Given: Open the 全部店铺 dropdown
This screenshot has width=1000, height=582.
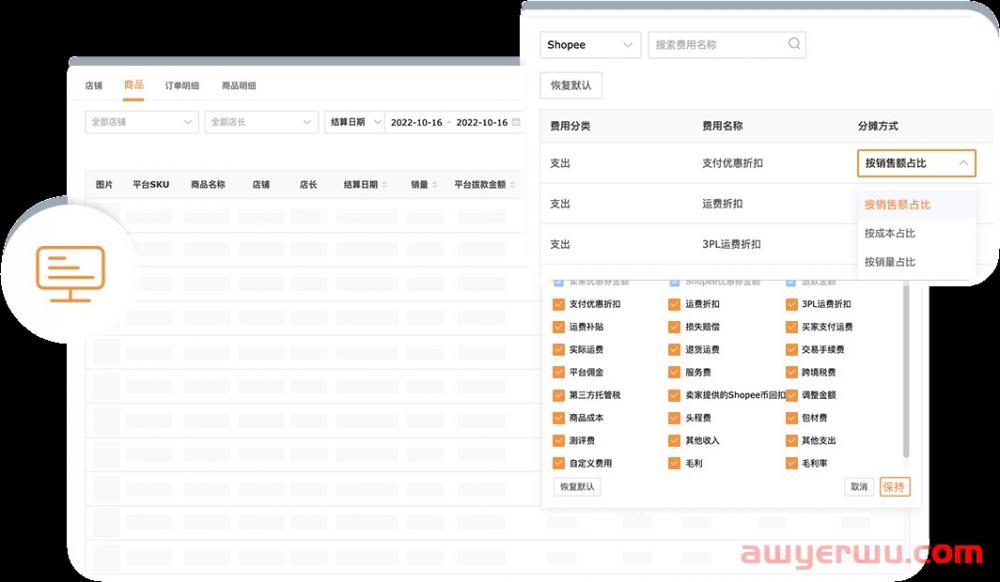Looking at the screenshot, I should (140, 121).
